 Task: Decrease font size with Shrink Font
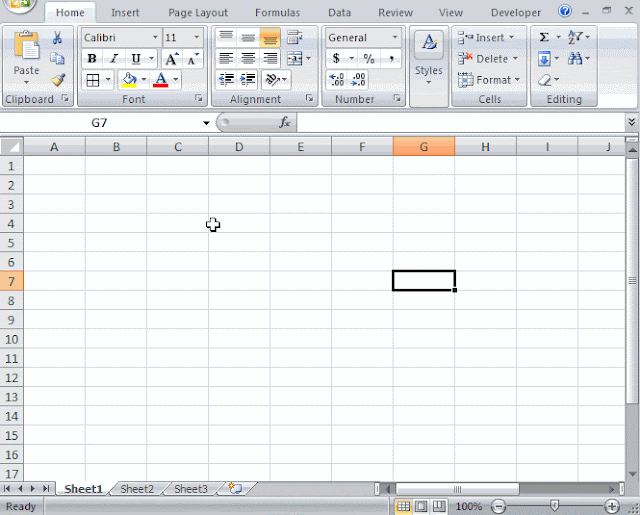click(192, 59)
